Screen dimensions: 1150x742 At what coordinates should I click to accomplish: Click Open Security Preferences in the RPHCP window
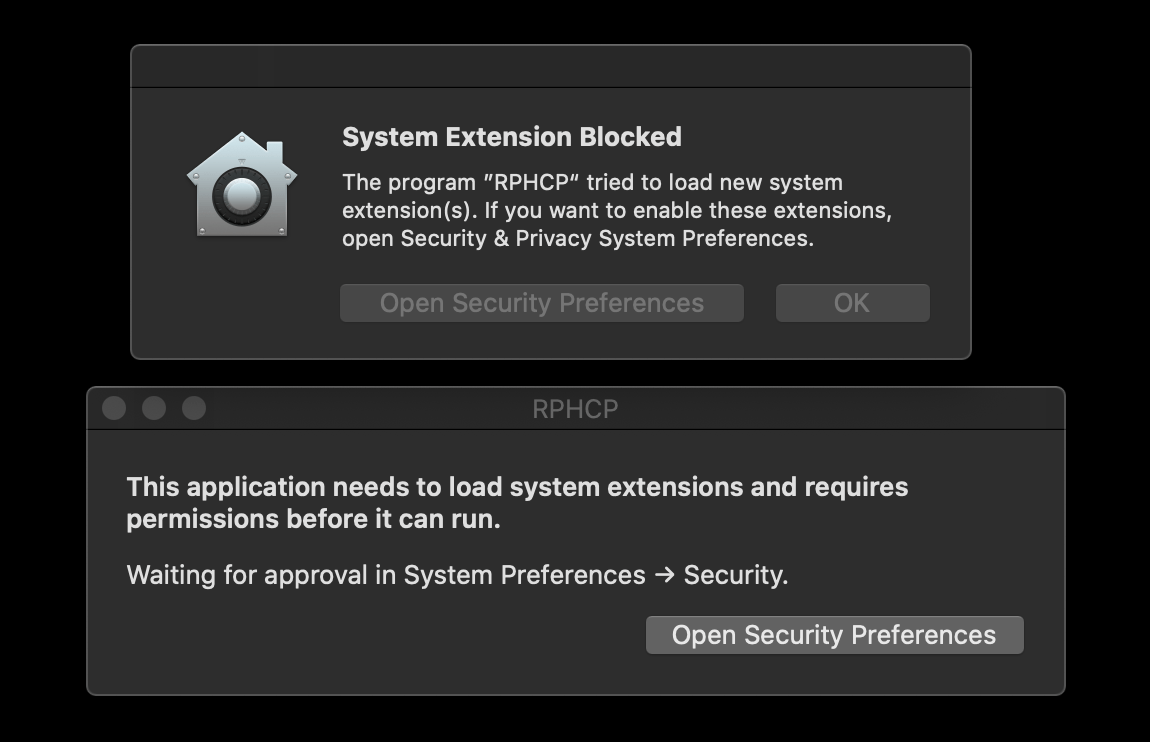(834, 634)
